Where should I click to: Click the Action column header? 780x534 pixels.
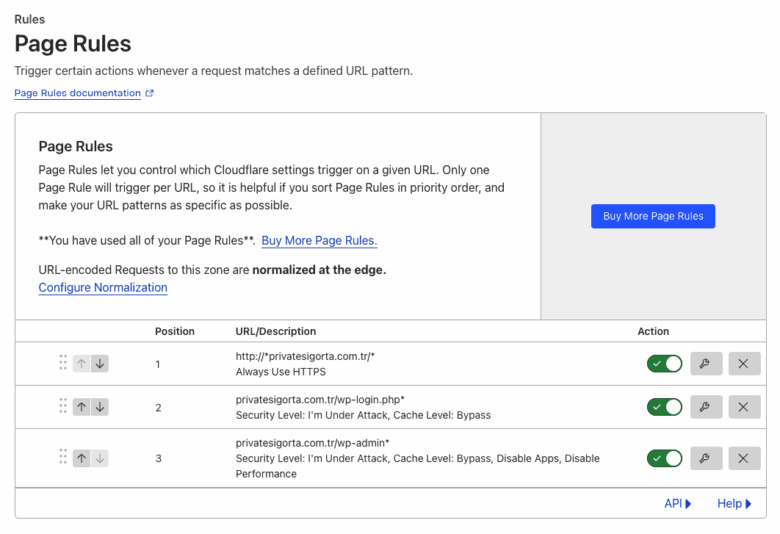pos(653,331)
